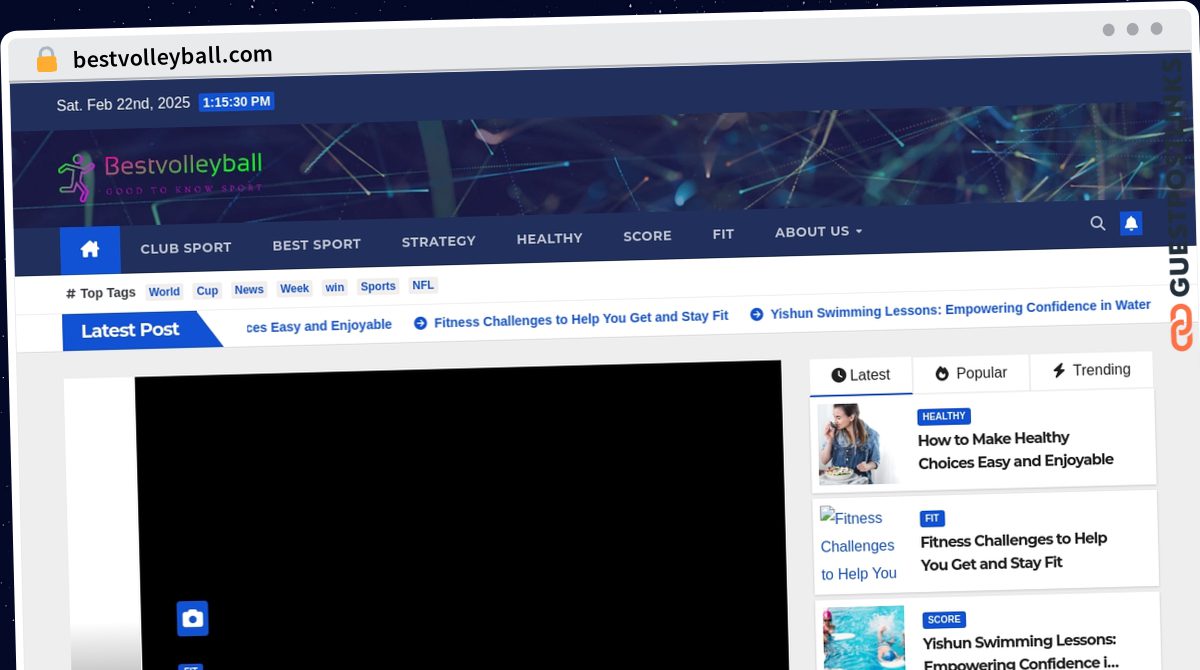Click the Latest Post label

click(130, 330)
